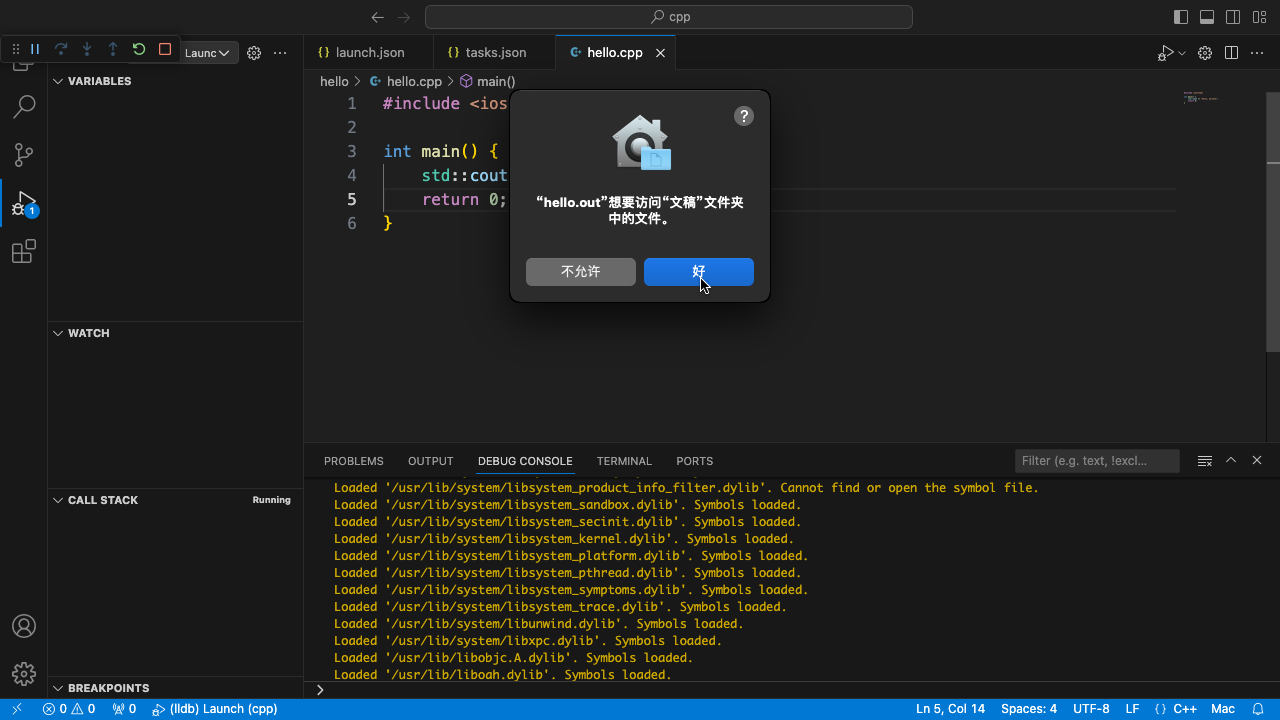Stop the debugger with the red square

(x=165, y=49)
